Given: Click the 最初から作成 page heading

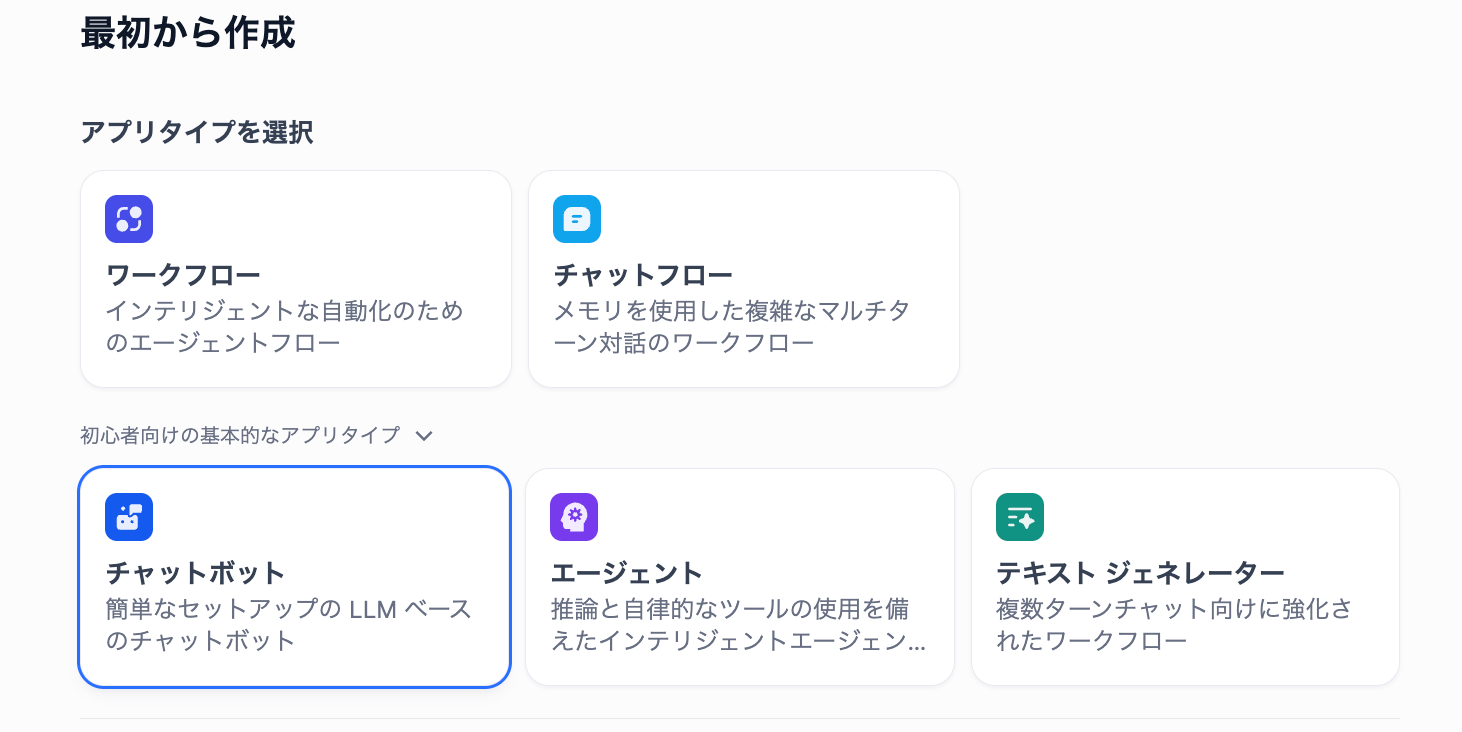Looking at the screenshot, I should click(x=188, y=33).
